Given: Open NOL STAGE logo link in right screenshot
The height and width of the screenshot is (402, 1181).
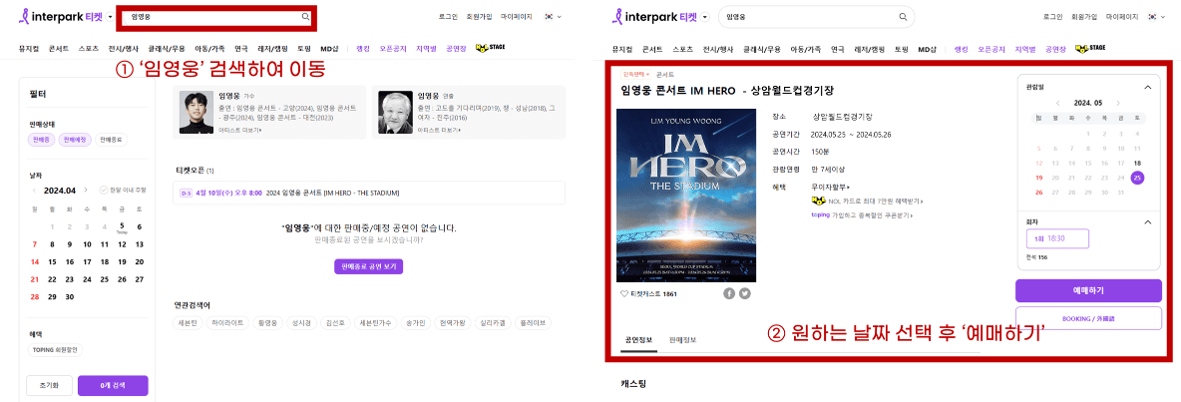Looking at the screenshot, I should tap(1090, 48).
